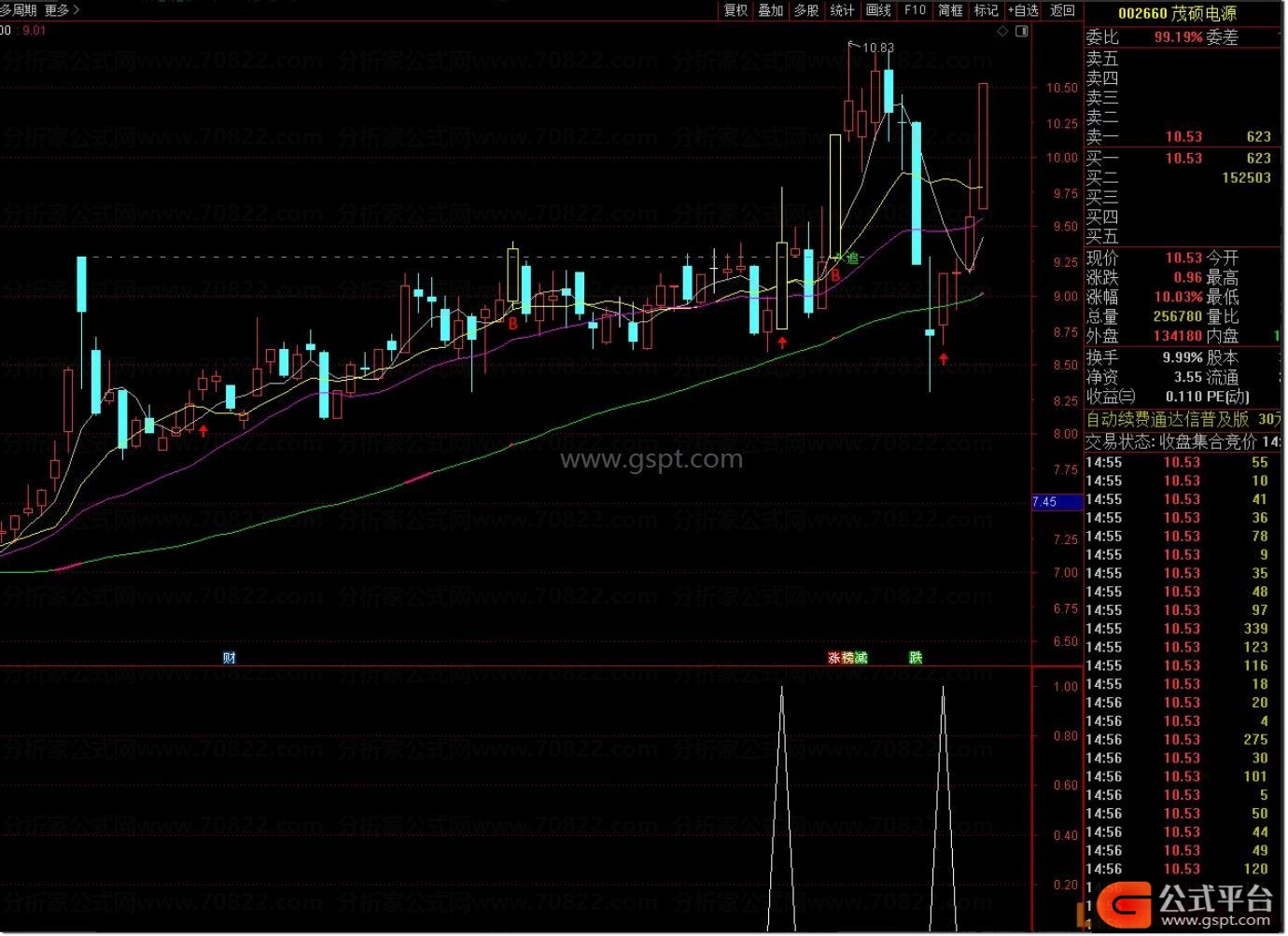Toggle the side panel square icon
Viewport: 1288px width, 936px height.
pyautogui.click(x=1021, y=32)
